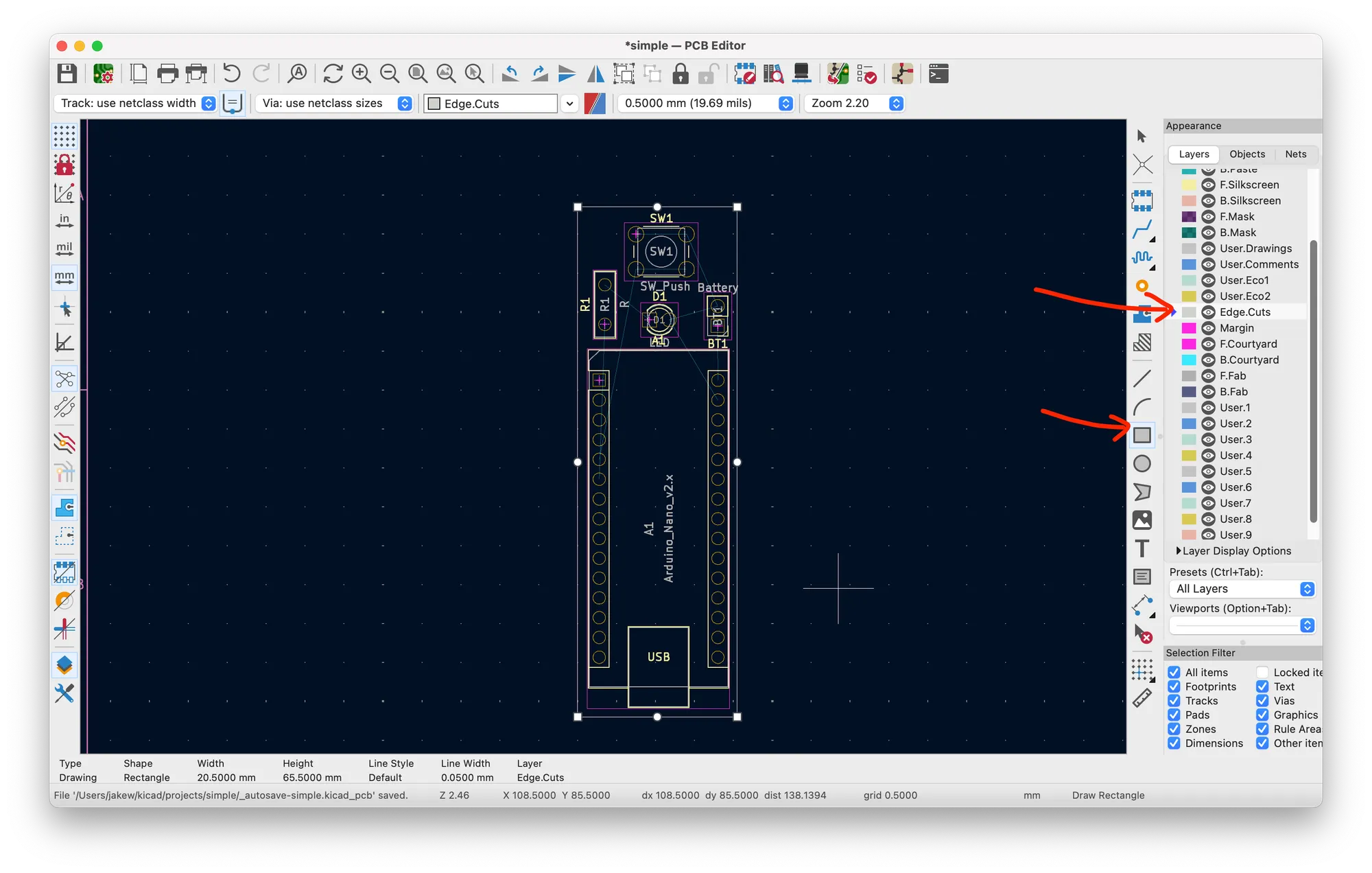The image size is (1372, 873).
Task: Open the Via sizes dropdown
Action: click(334, 103)
